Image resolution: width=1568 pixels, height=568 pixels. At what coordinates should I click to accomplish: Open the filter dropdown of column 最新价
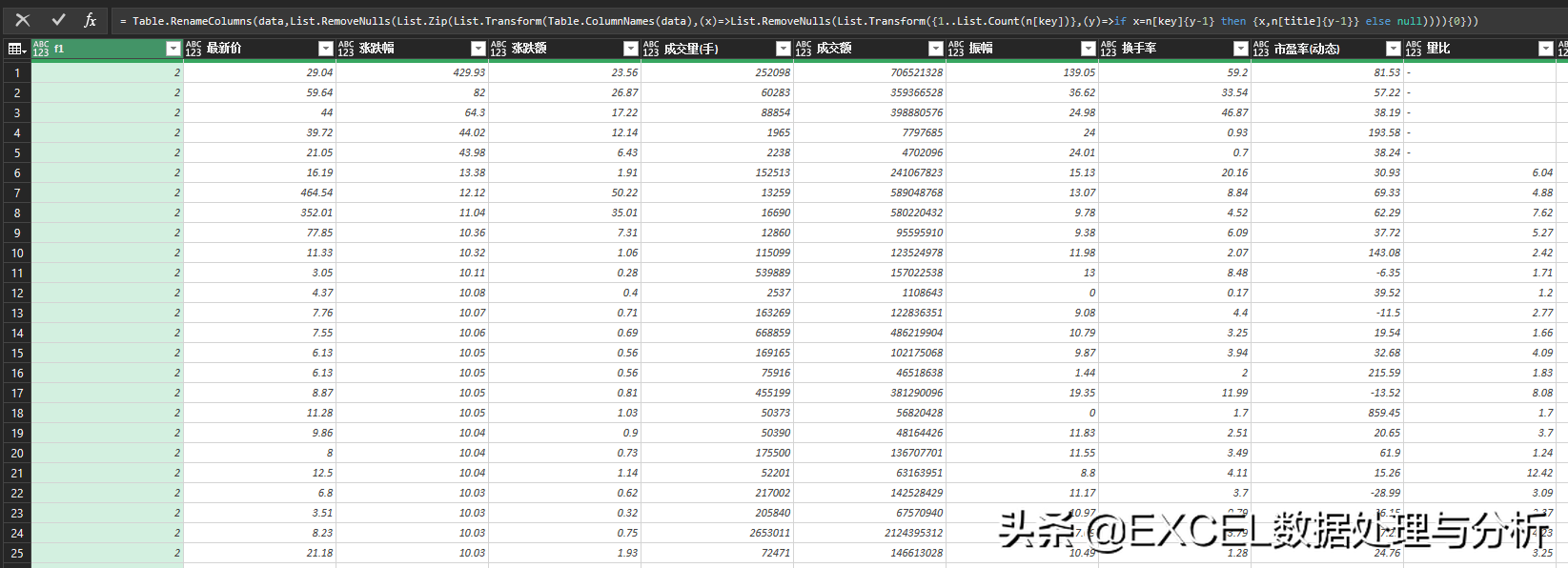coord(325,49)
